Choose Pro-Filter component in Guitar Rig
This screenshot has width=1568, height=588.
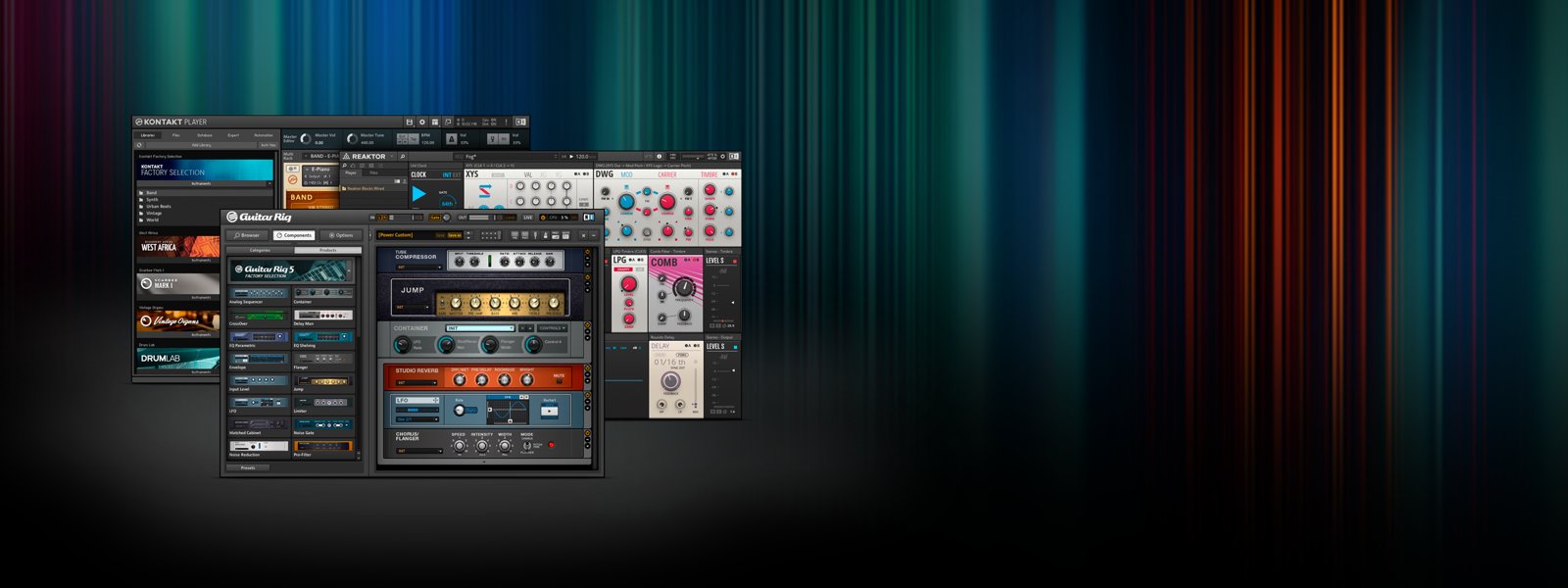(x=323, y=448)
